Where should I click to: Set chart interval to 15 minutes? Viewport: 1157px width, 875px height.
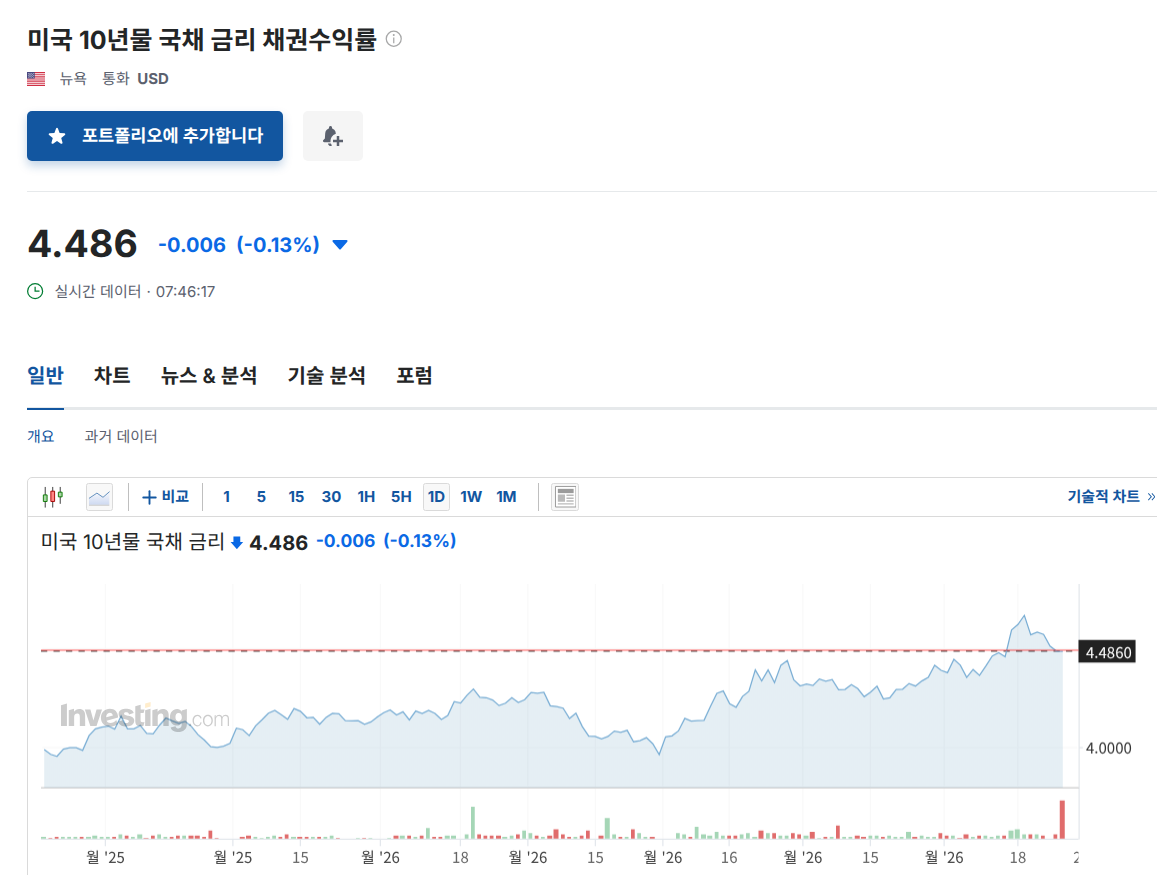click(296, 497)
